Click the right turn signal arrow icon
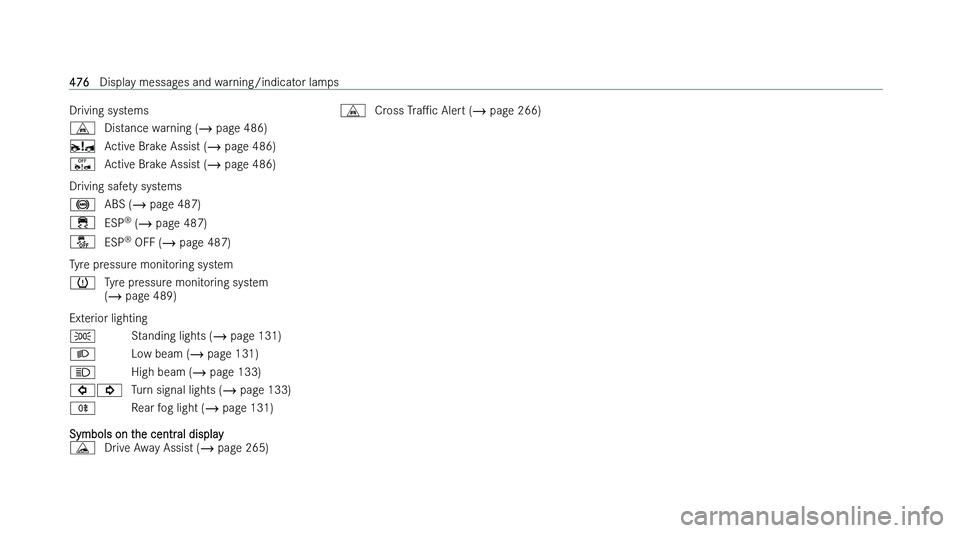 click(x=109, y=390)
